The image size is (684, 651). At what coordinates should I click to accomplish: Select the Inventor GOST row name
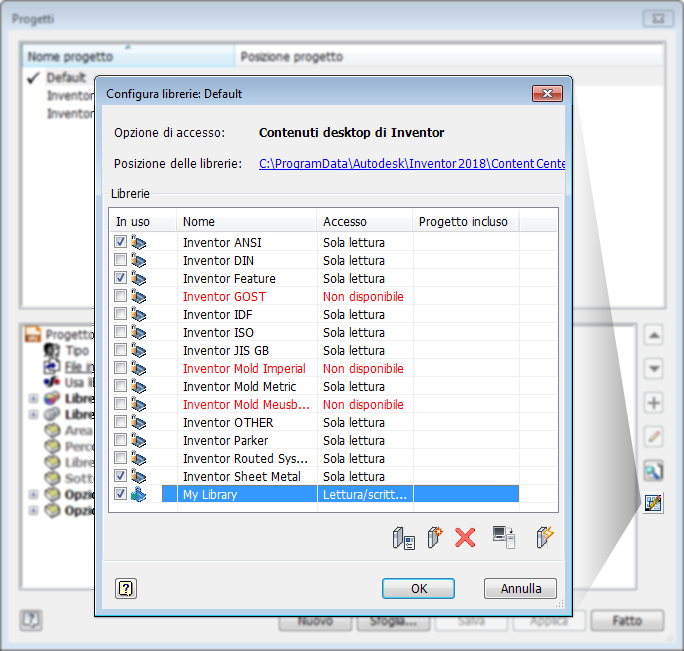(224, 297)
